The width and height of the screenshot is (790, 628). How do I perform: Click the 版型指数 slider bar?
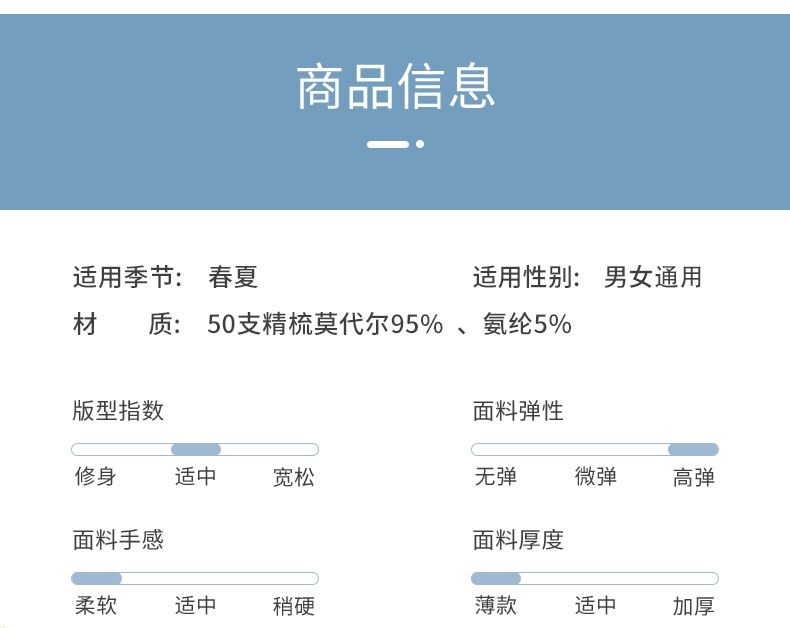(x=195, y=449)
